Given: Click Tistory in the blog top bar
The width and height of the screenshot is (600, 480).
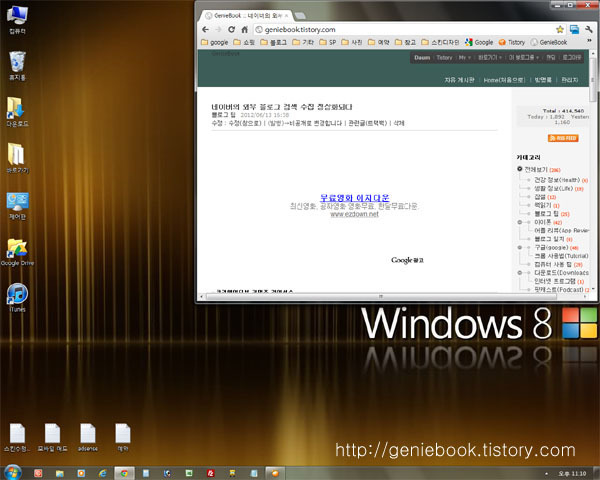Looking at the screenshot, I should coord(444,57).
